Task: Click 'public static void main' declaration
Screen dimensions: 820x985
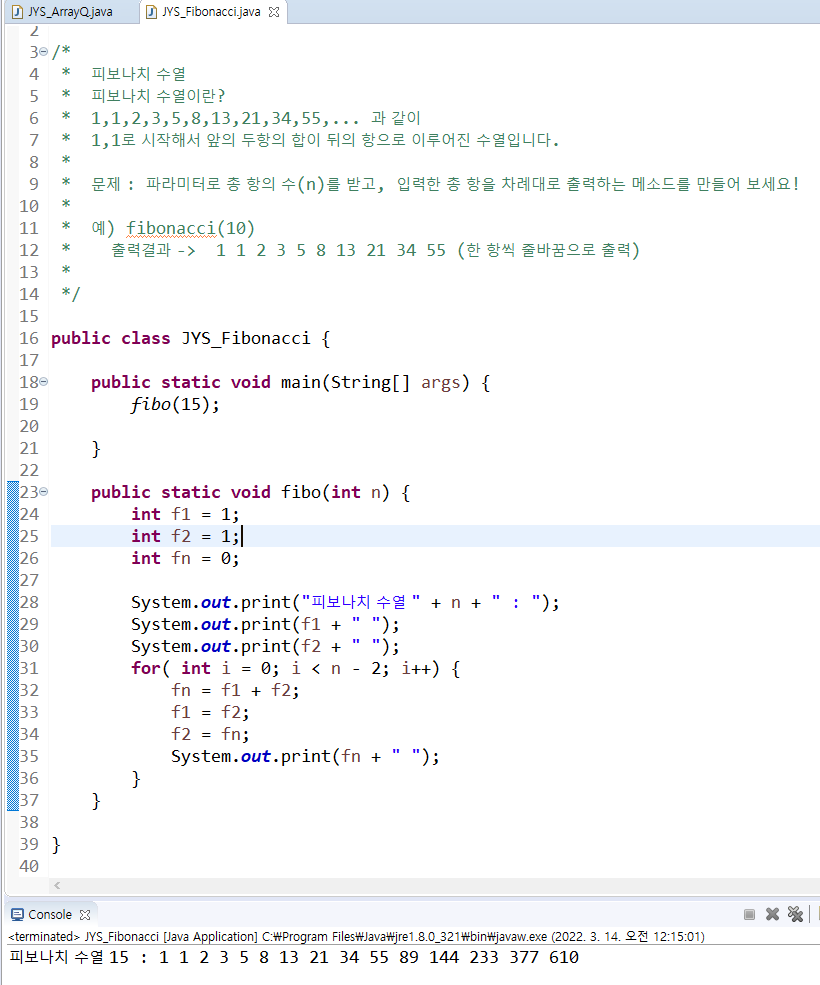Action: tap(290, 383)
